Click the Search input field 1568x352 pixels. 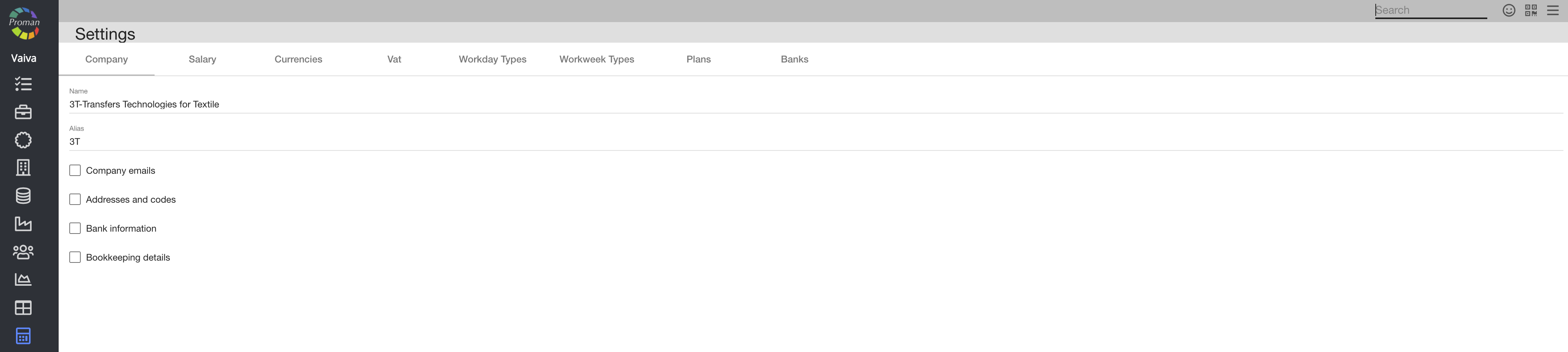(x=1430, y=10)
